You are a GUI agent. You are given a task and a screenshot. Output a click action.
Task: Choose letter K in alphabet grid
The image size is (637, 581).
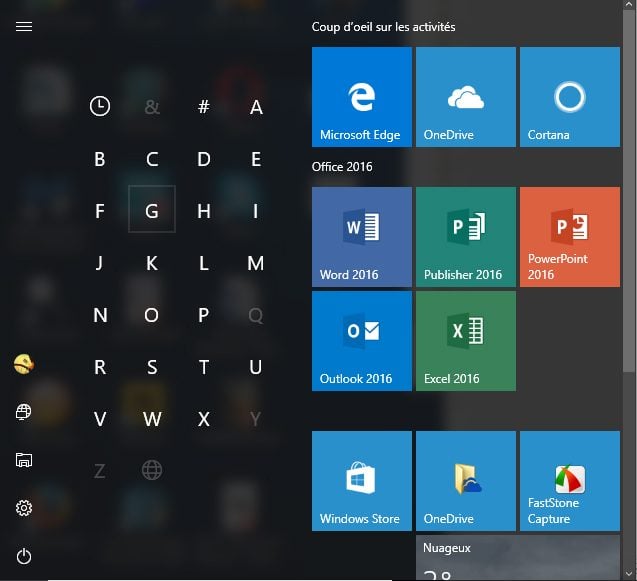tap(152, 262)
